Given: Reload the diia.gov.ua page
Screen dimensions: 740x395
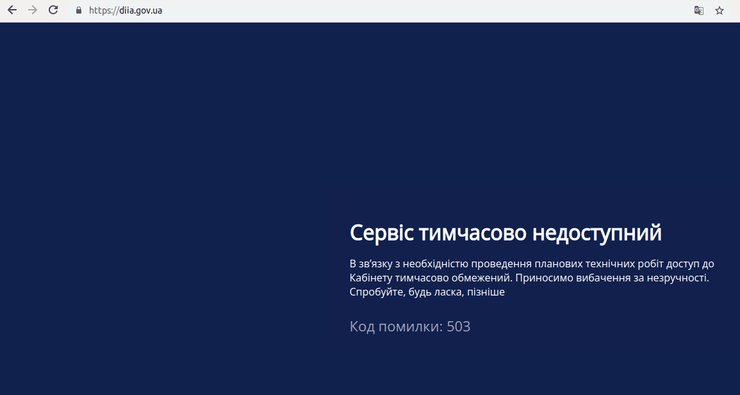Looking at the screenshot, I should coord(53,10).
